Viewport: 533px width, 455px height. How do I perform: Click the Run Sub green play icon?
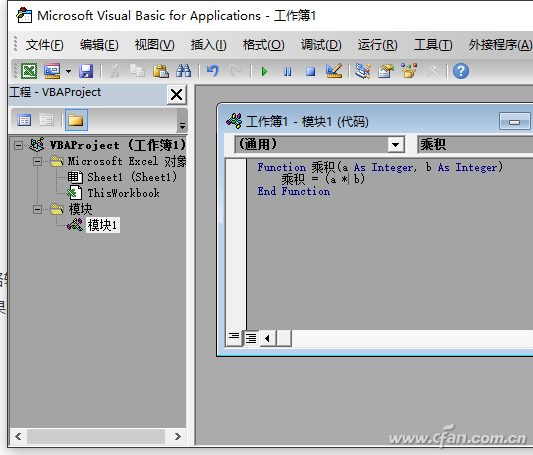tap(264, 72)
